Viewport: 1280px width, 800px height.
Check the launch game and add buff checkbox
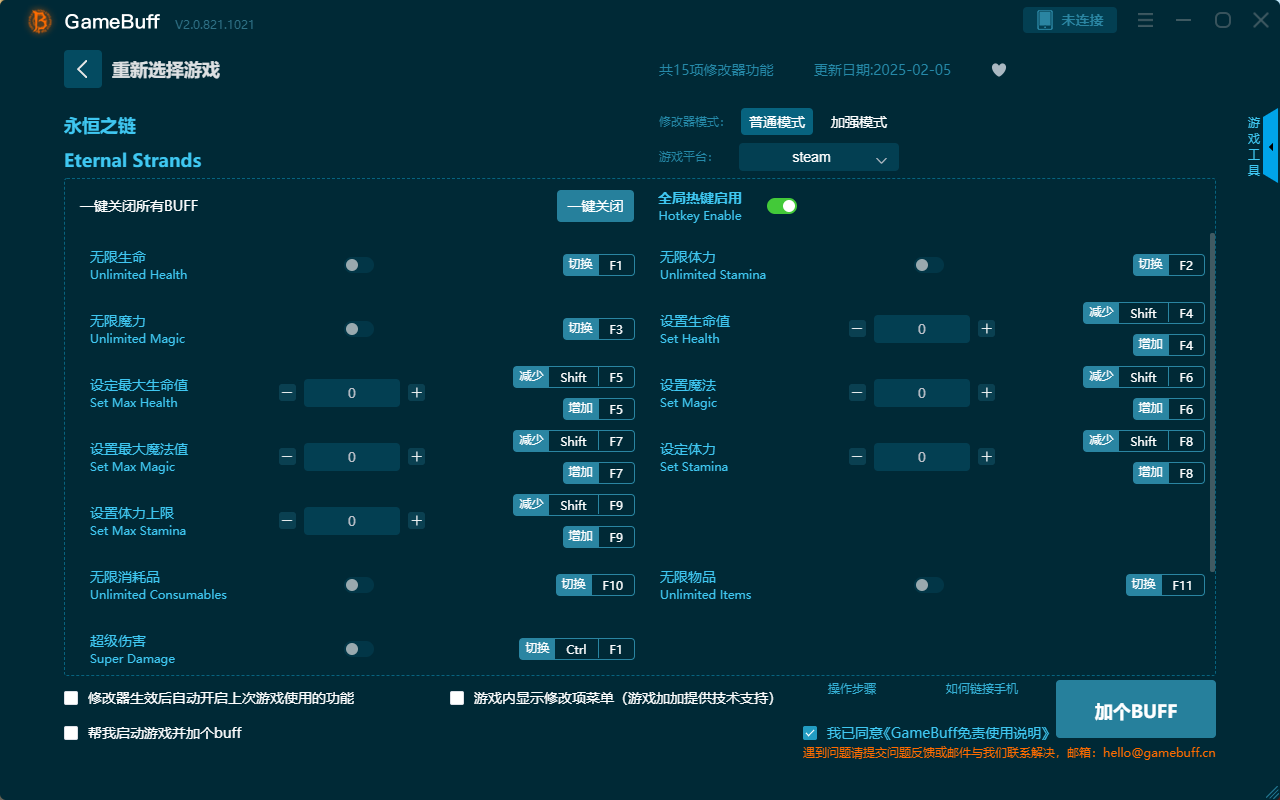tap(71, 733)
